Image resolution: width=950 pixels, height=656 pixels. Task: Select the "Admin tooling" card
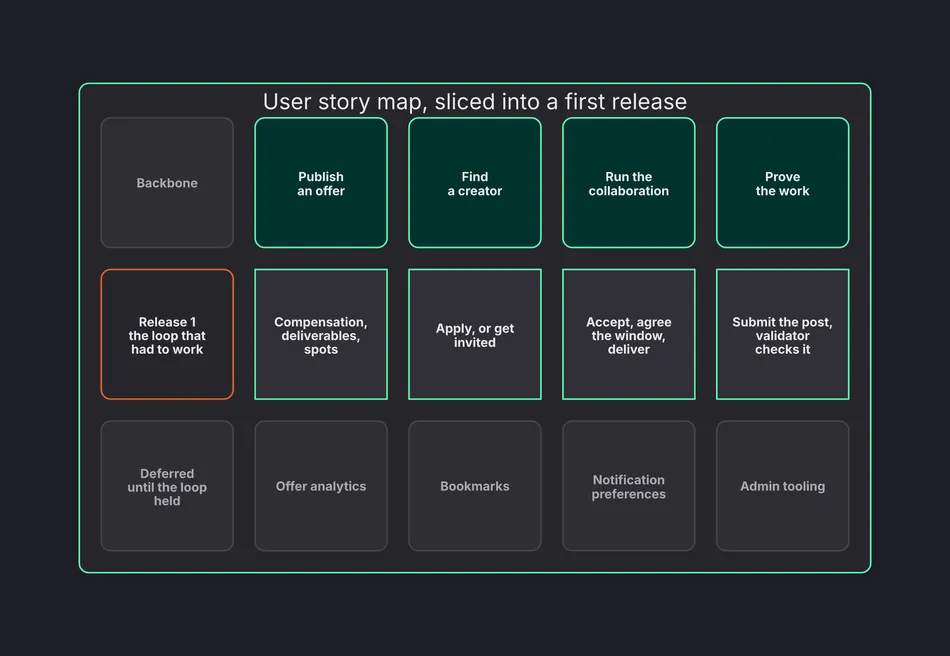click(x=783, y=486)
